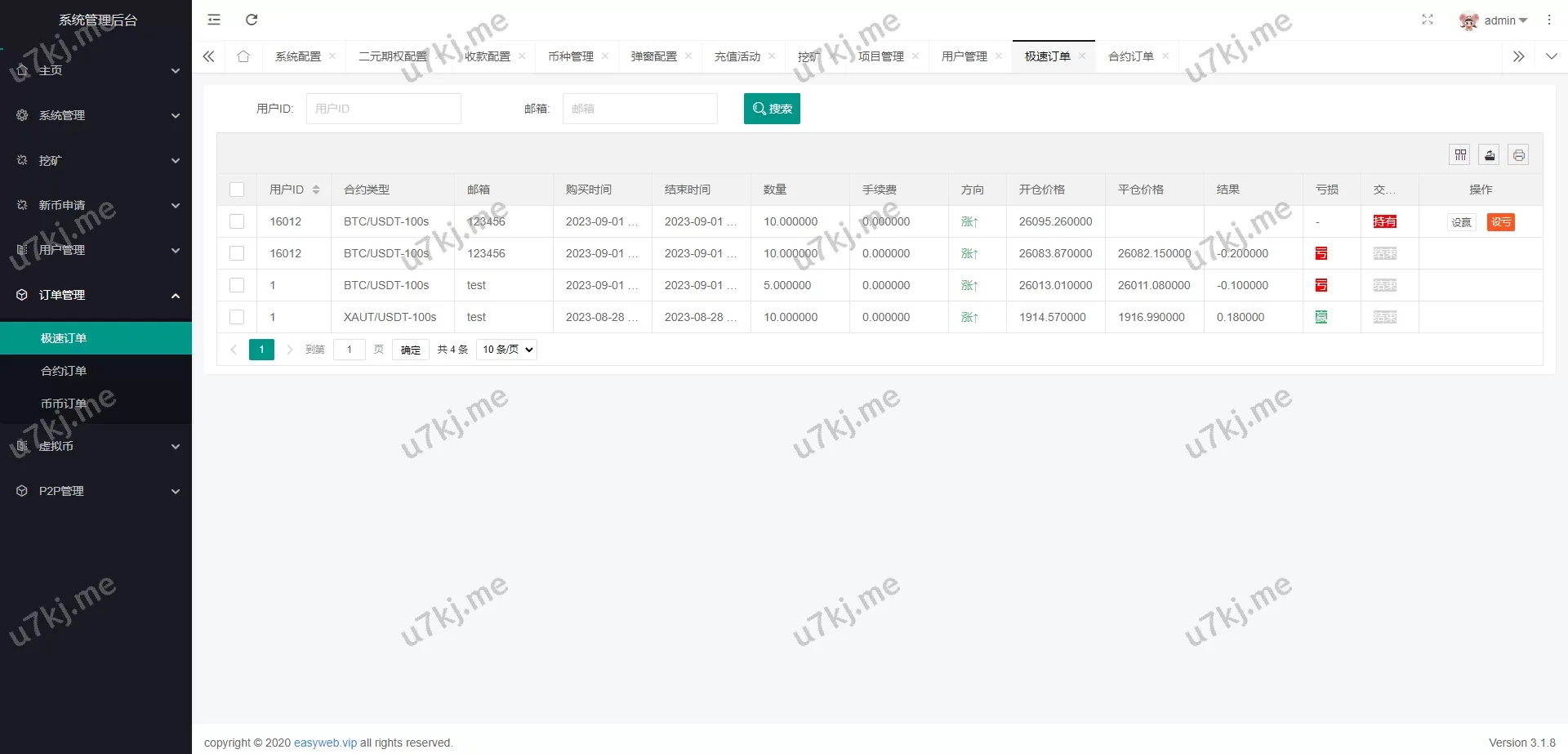The width and height of the screenshot is (1568, 754).
Task: Collapse the sidebar with the menu fold icon
Action: 214,20
